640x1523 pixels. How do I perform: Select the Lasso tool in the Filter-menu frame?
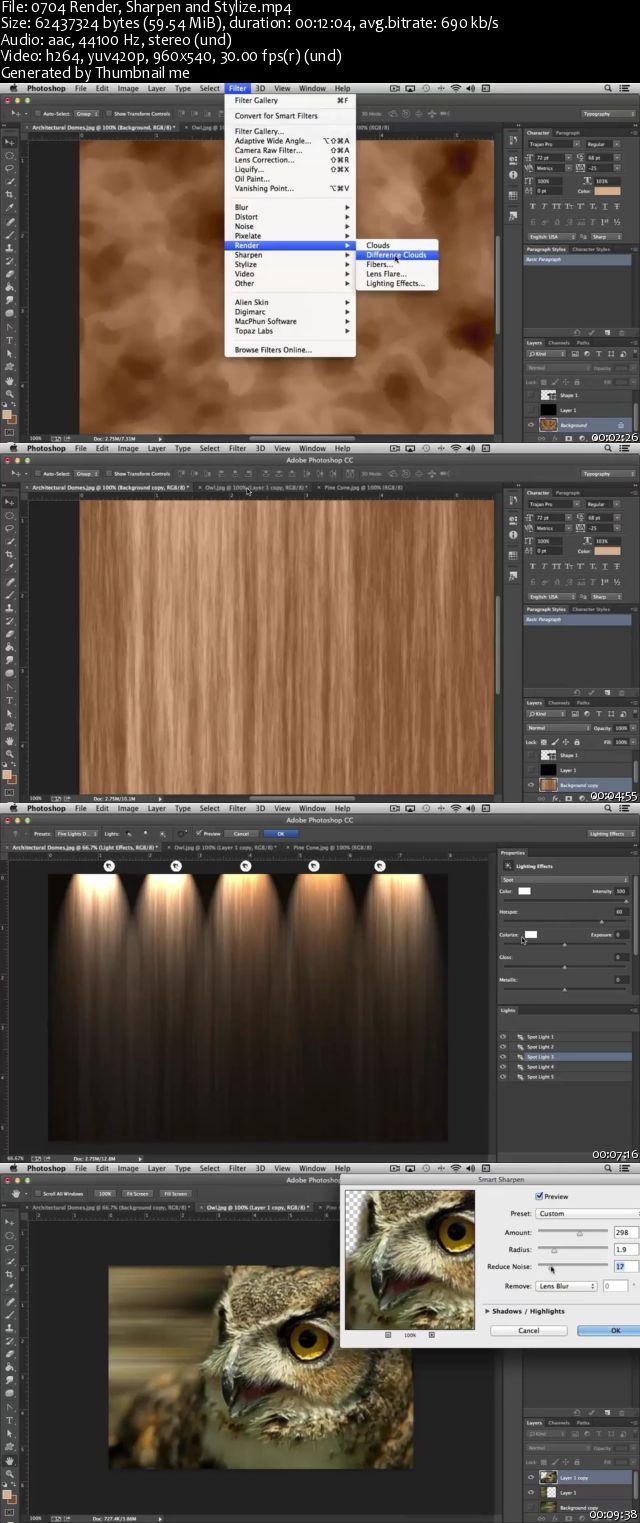point(10,169)
